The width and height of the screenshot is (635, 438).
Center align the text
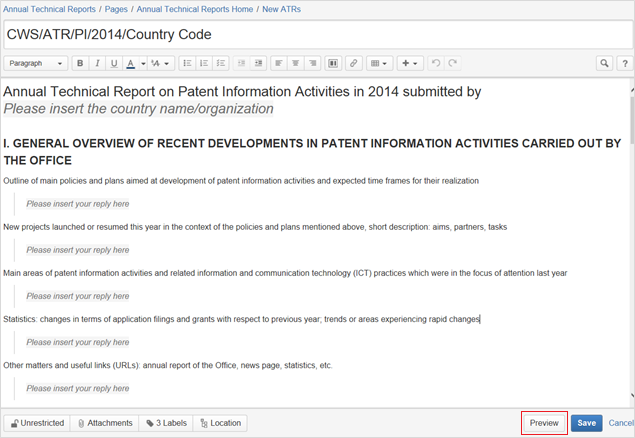click(295, 63)
